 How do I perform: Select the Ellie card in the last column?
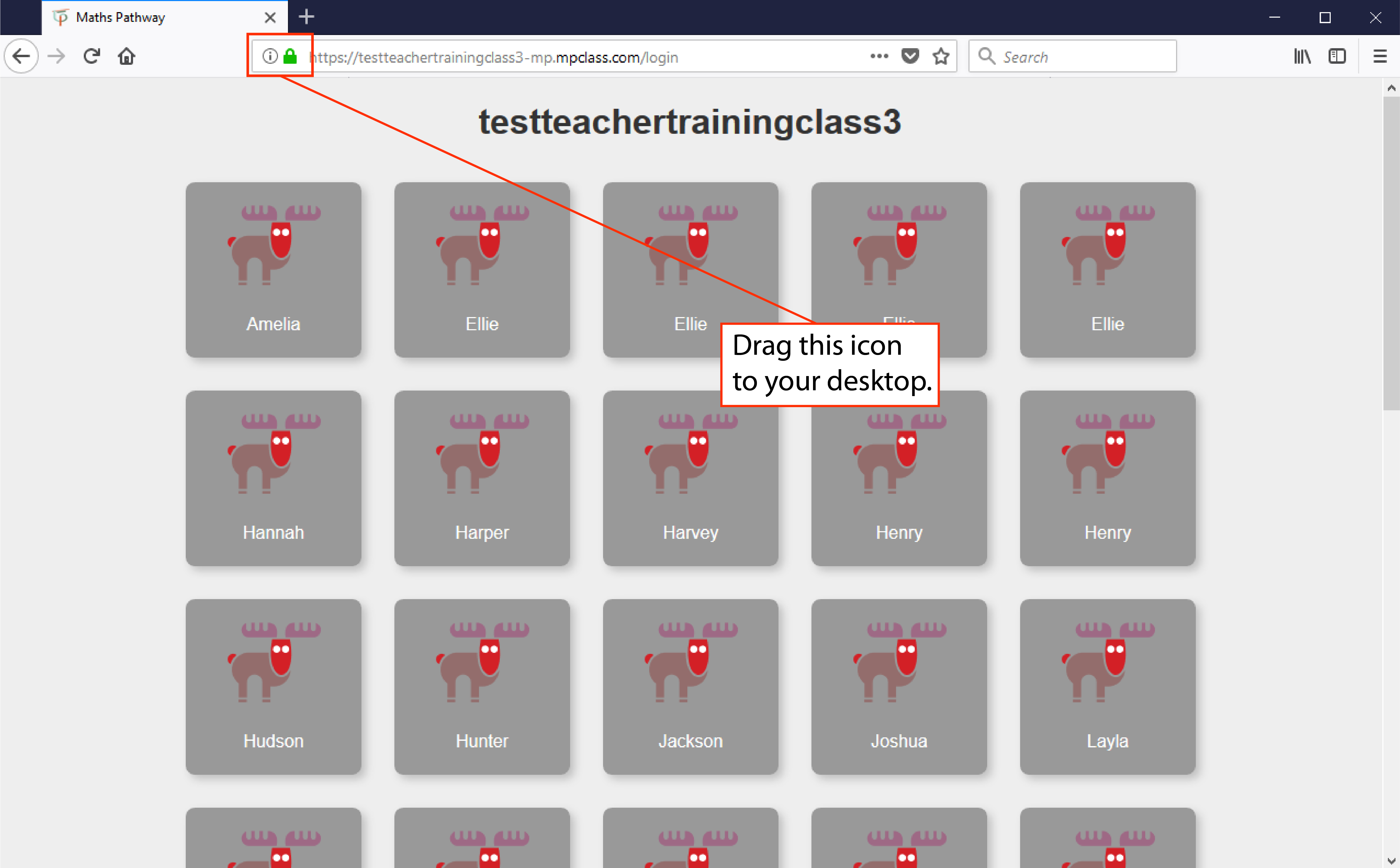click(1108, 270)
